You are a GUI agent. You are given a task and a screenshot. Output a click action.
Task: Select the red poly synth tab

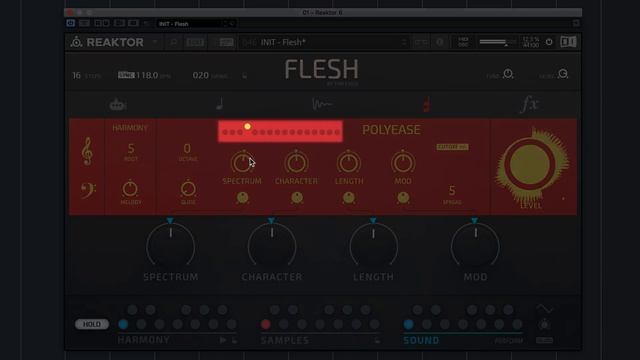point(426,104)
